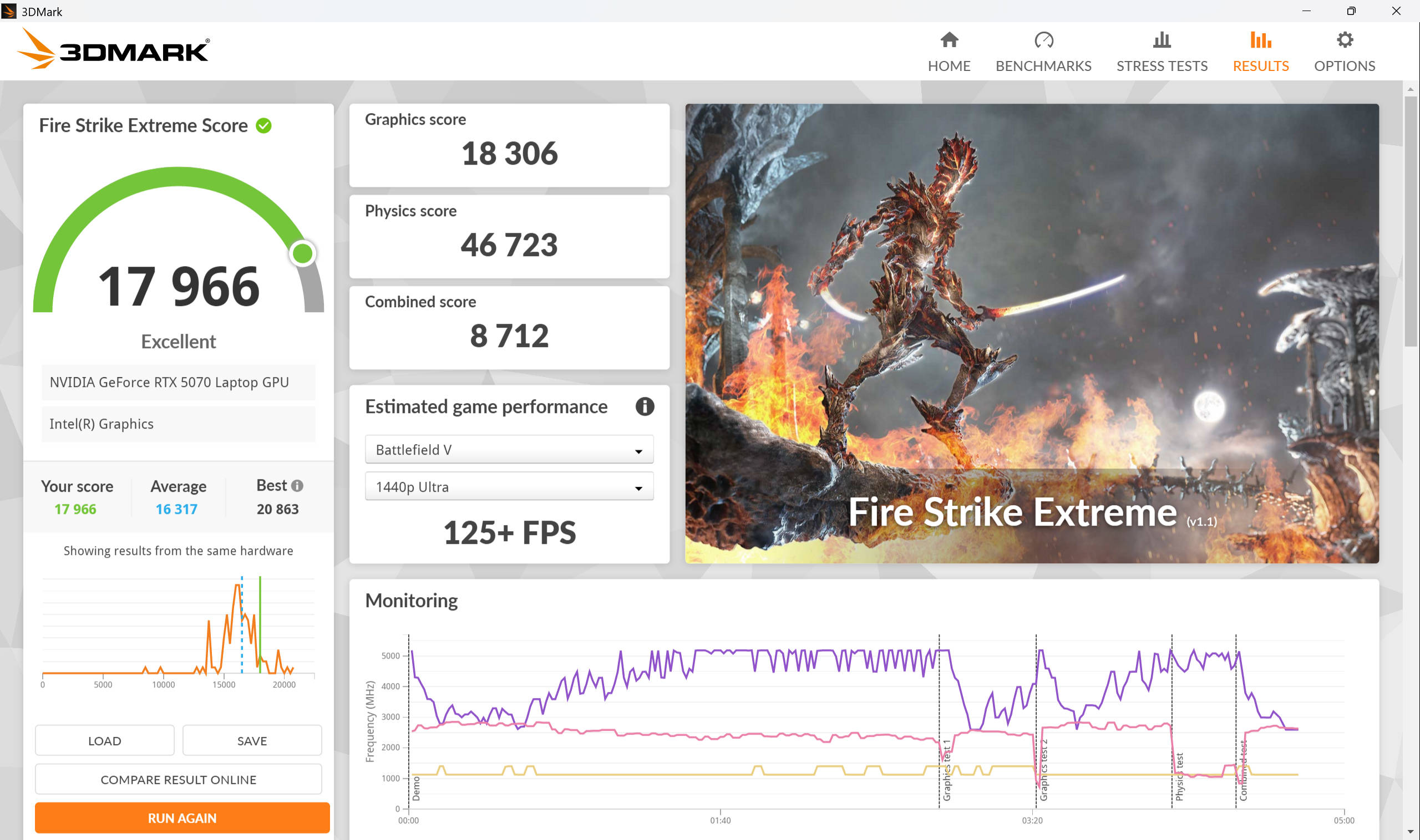The image size is (1420, 840).
Task: Click the orange RUN AGAIN button
Action: click(x=182, y=818)
